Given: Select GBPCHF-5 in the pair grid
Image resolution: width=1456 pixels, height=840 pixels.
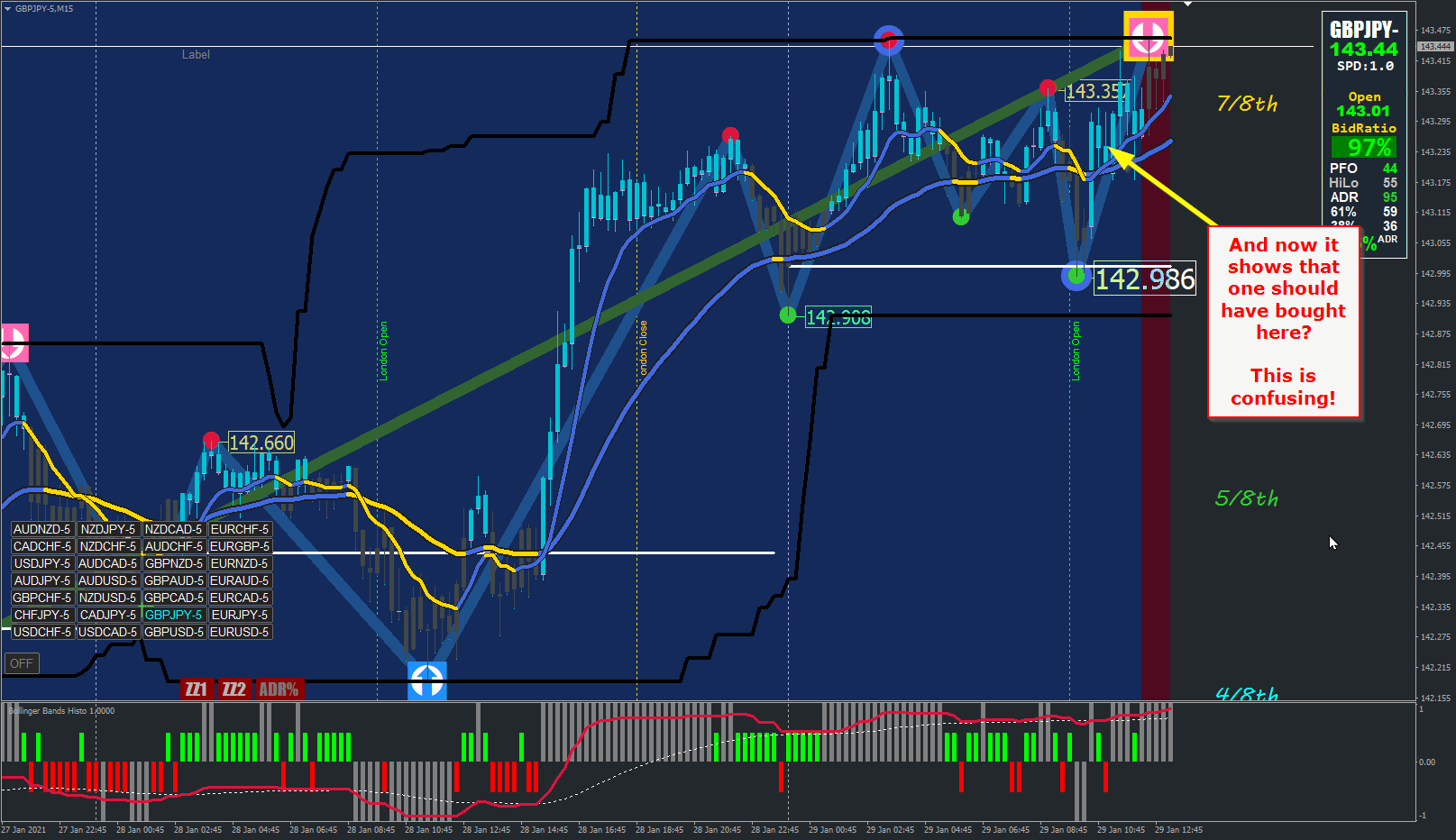Looking at the screenshot, I should (42, 598).
